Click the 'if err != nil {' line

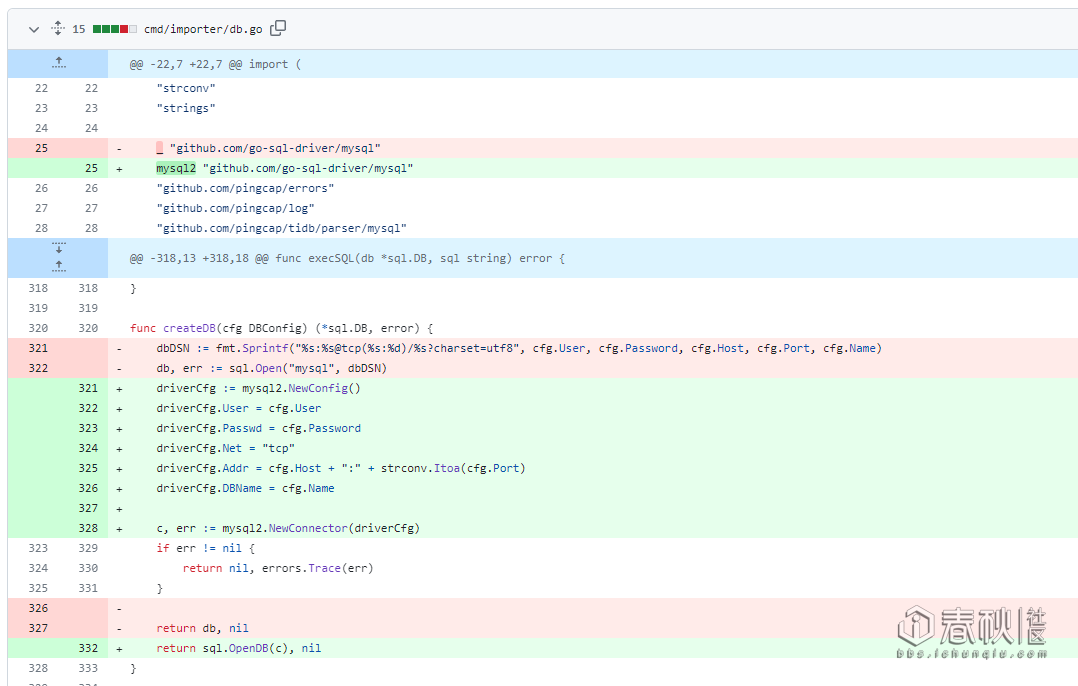[x=206, y=548]
